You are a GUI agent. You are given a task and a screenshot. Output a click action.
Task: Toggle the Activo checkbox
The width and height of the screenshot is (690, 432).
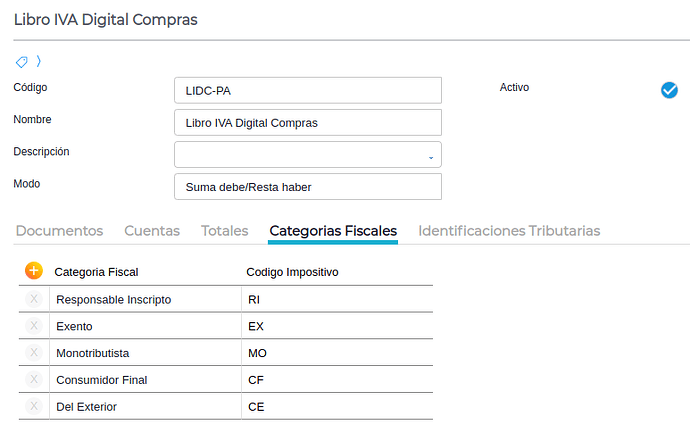click(670, 90)
